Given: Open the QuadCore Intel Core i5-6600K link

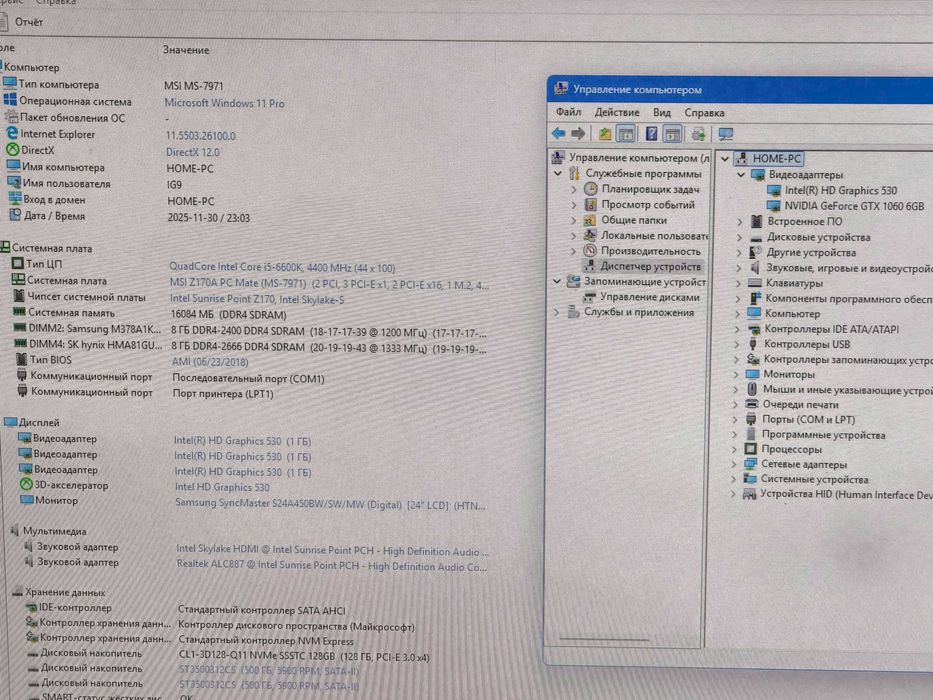Looking at the screenshot, I should tap(282, 267).
